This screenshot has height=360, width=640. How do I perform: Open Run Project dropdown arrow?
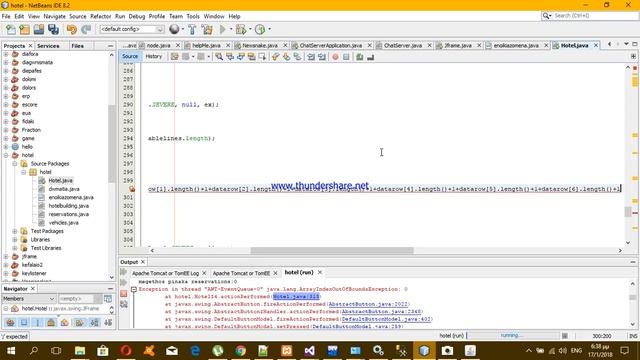tap(231, 29)
